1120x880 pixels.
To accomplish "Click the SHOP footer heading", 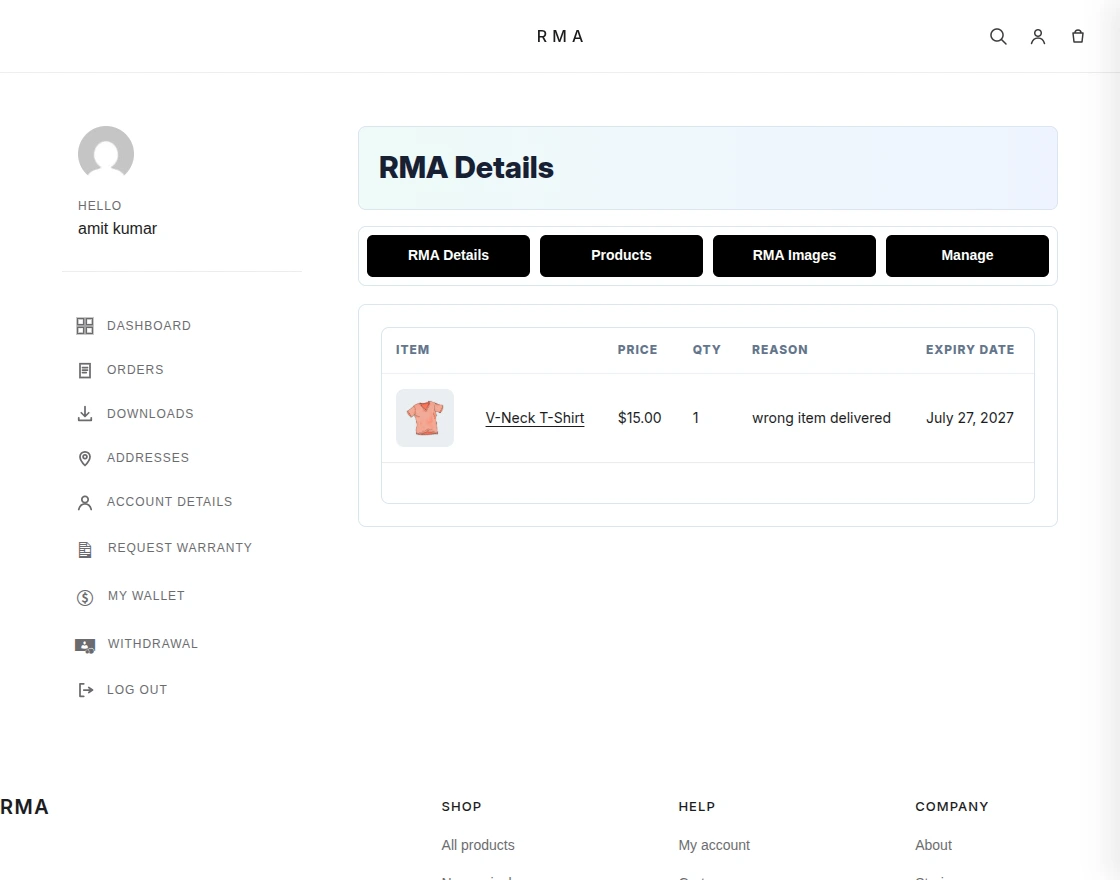I will (x=461, y=806).
